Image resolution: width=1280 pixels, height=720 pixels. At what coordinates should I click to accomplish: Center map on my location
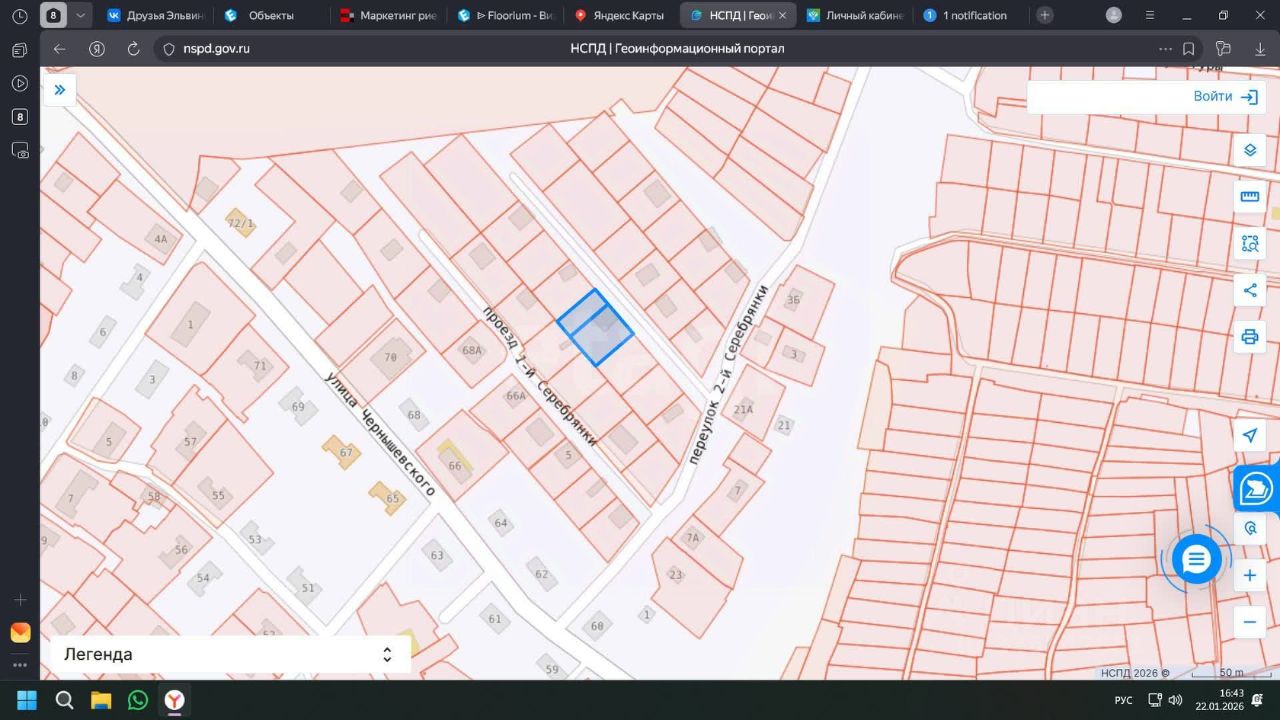[x=1249, y=435]
